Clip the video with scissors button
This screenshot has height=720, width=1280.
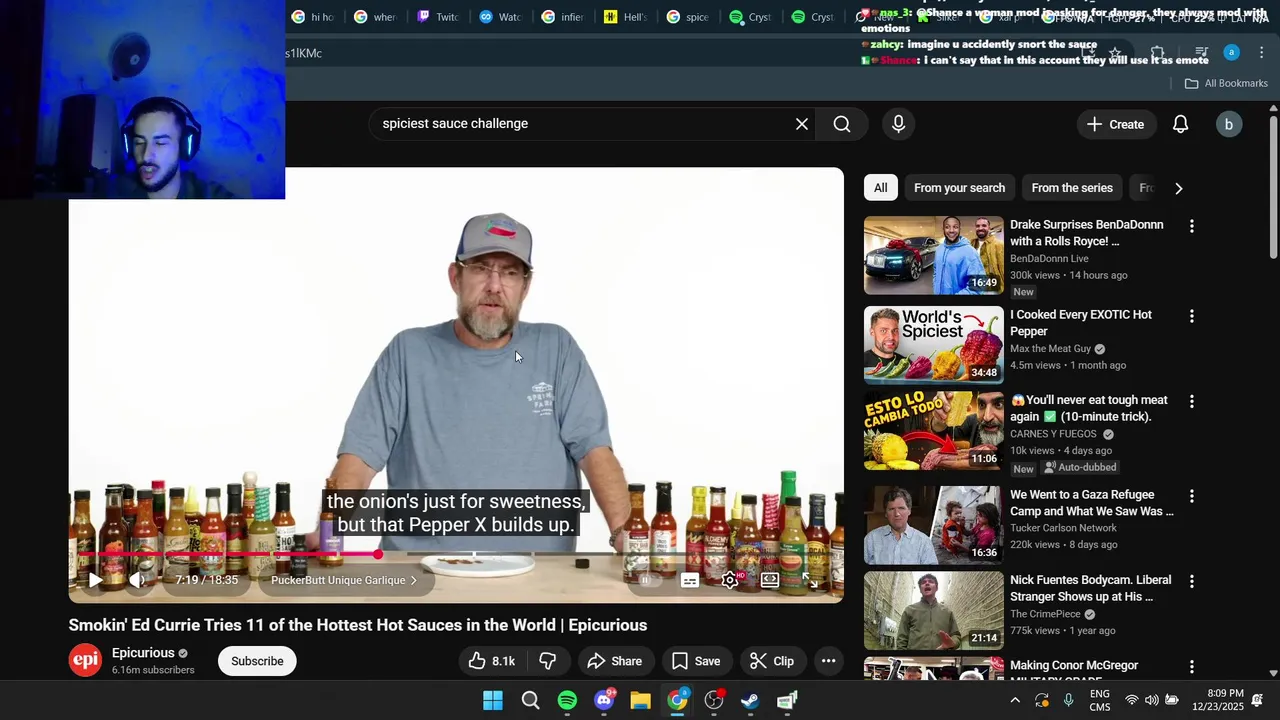[772, 661]
